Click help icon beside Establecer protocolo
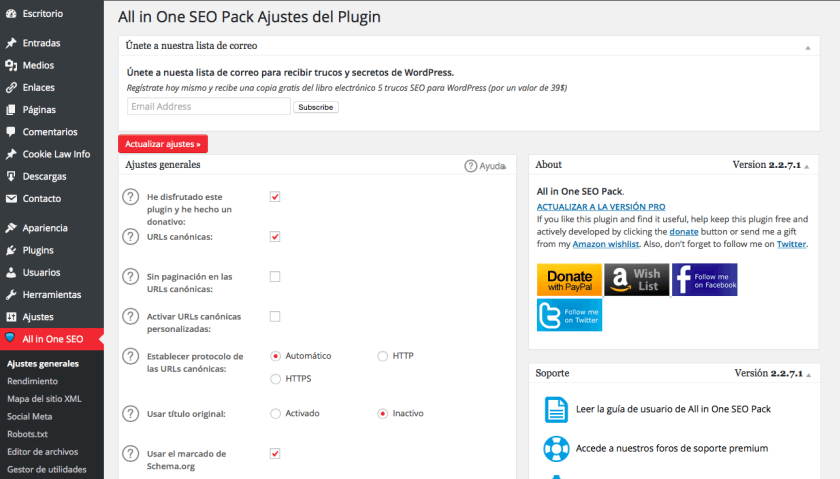 click(x=130, y=356)
